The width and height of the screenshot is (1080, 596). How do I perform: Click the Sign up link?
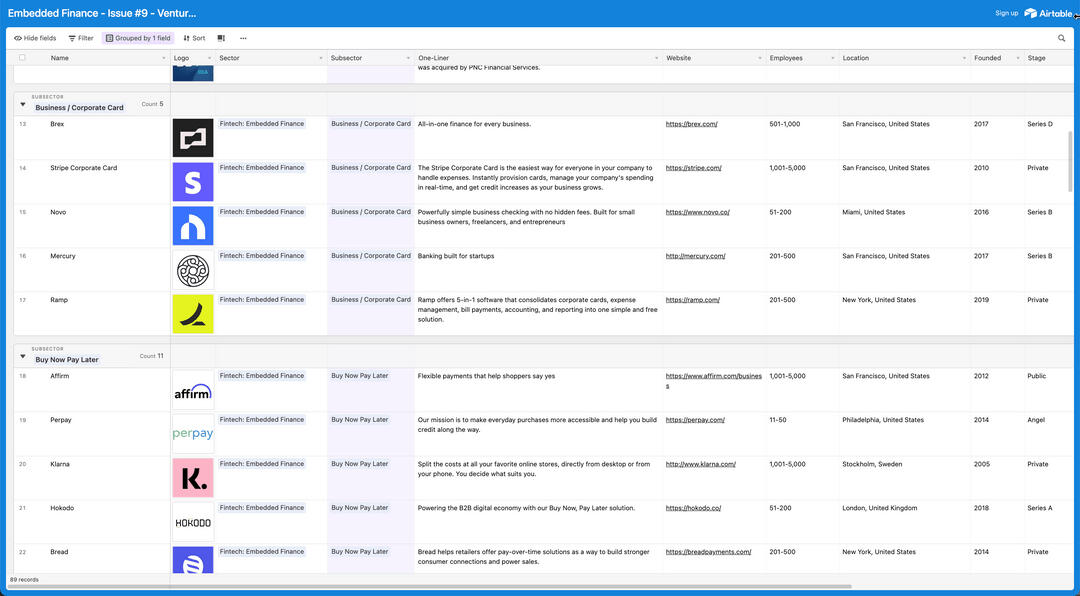(x=1006, y=13)
